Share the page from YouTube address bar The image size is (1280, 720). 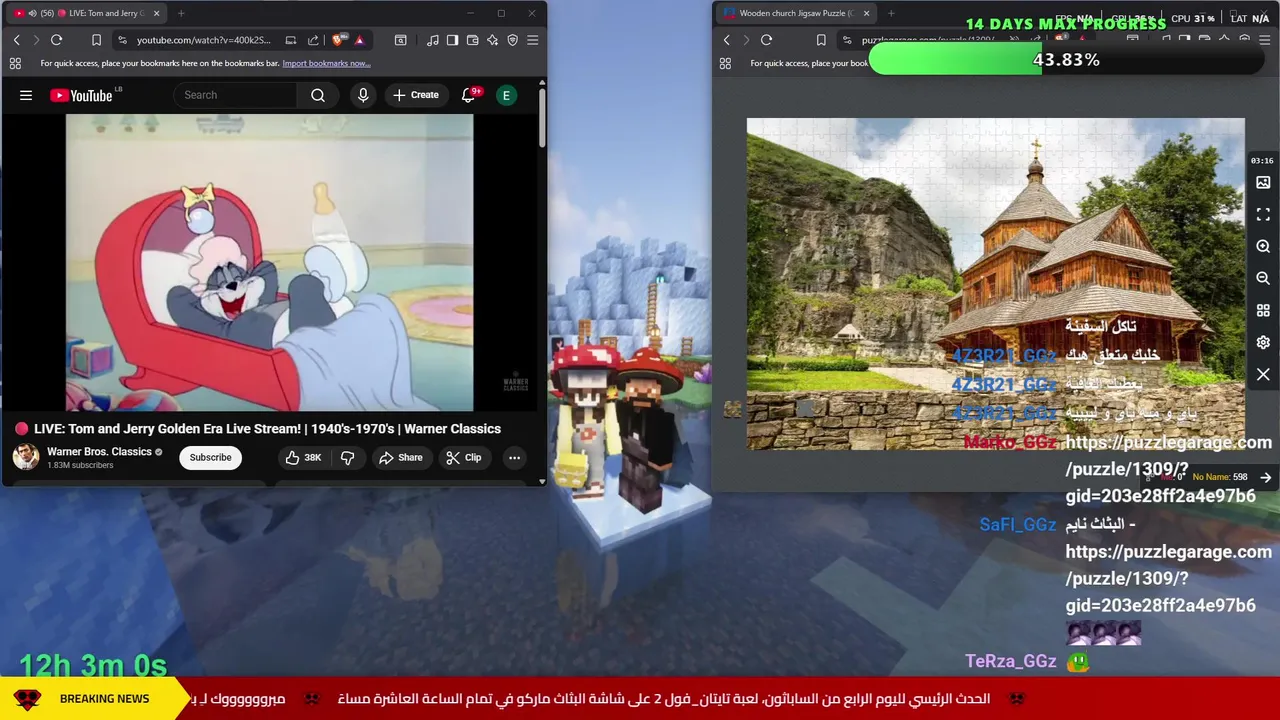(x=313, y=40)
